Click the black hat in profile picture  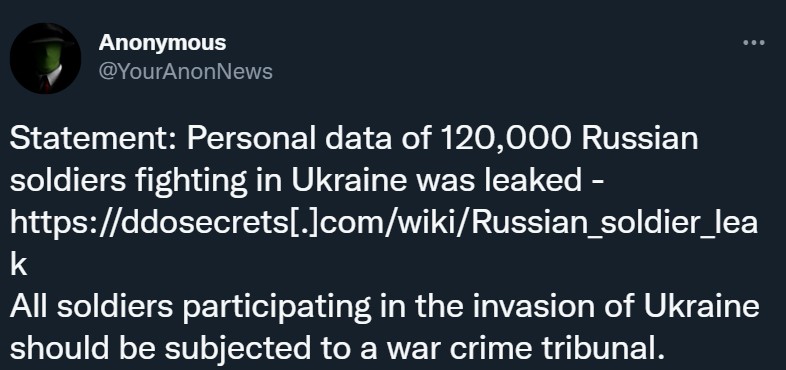pos(47,35)
